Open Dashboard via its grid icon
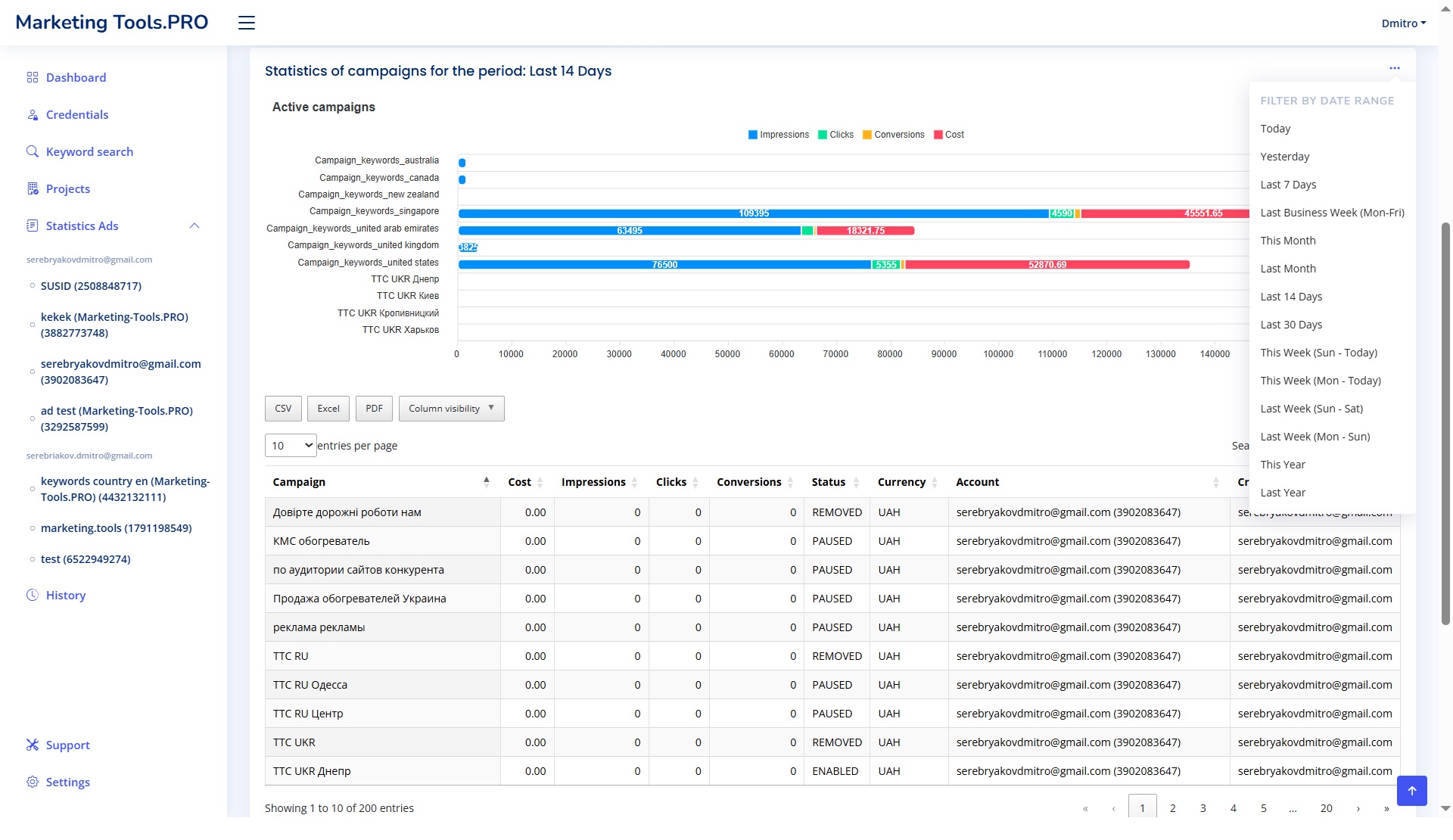 coord(33,77)
